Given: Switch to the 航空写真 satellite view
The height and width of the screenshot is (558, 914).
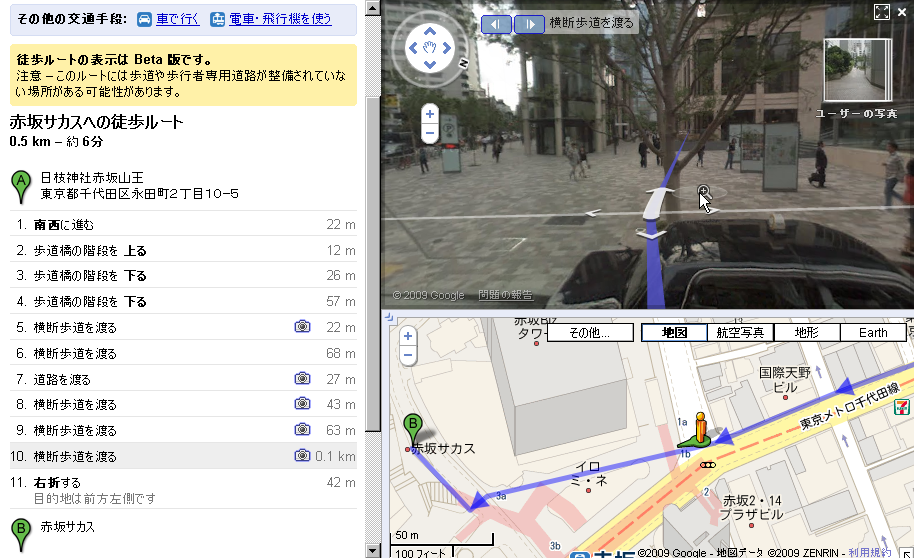Looking at the screenshot, I should click(740, 333).
